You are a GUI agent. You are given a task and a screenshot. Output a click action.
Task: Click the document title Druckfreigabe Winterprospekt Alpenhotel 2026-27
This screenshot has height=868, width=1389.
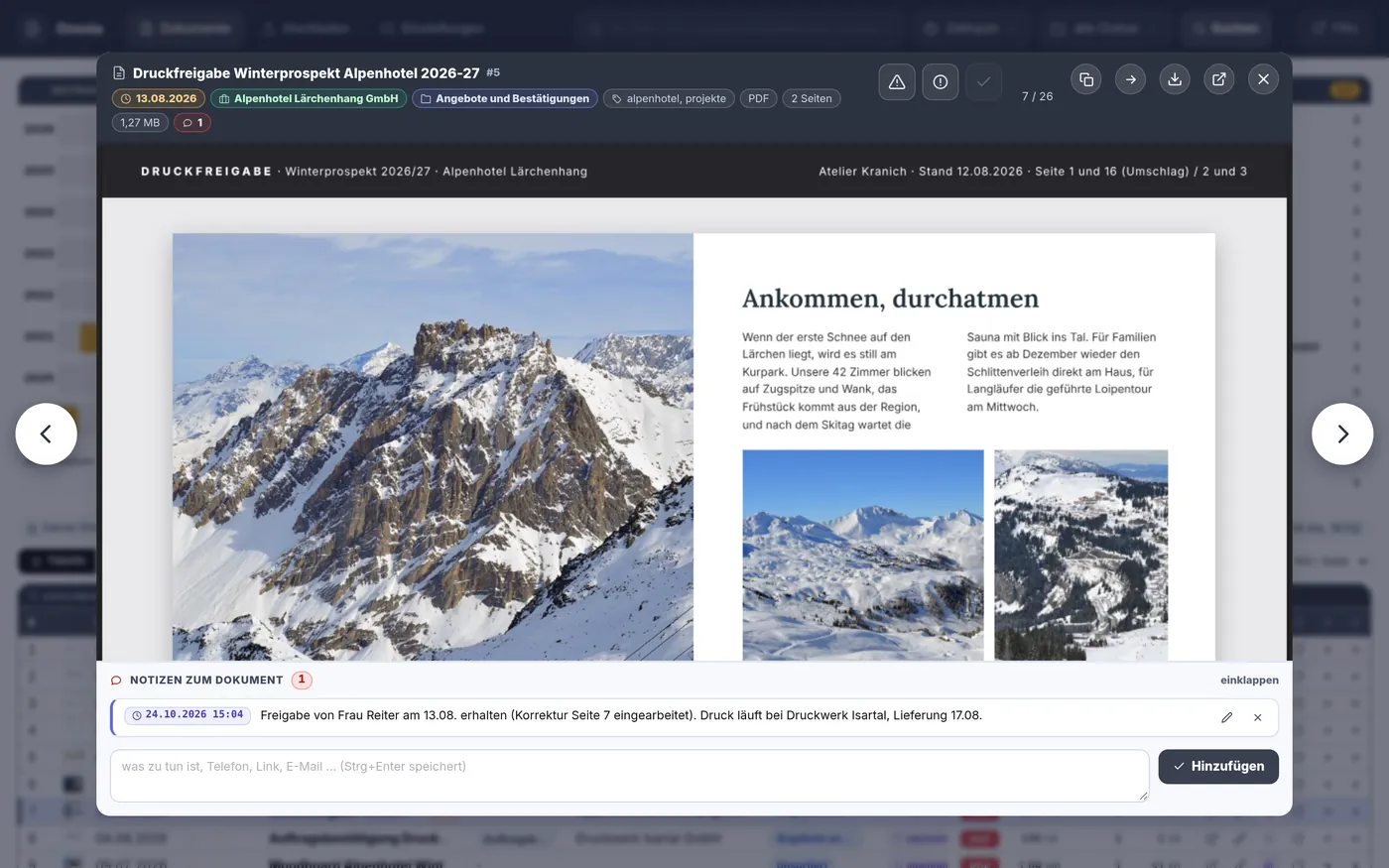click(306, 73)
